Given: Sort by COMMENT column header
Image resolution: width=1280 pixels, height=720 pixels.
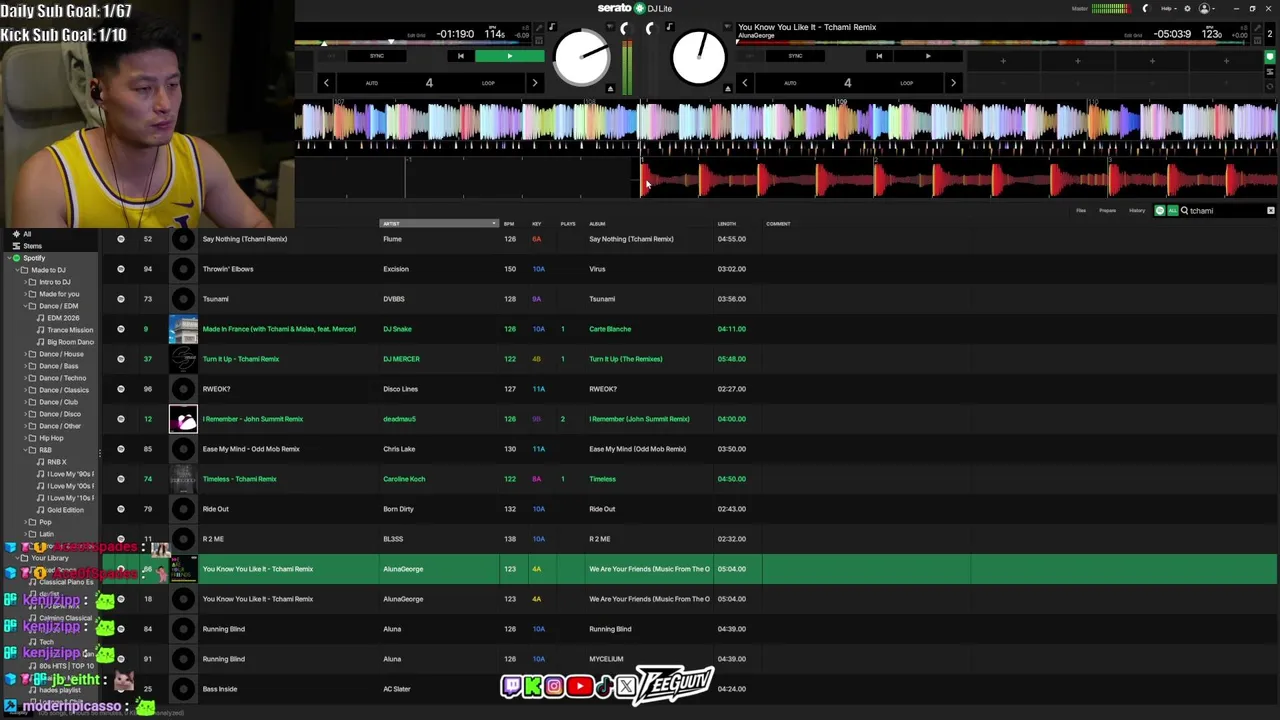Looking at the screenshot, I should tap(778, 224).
